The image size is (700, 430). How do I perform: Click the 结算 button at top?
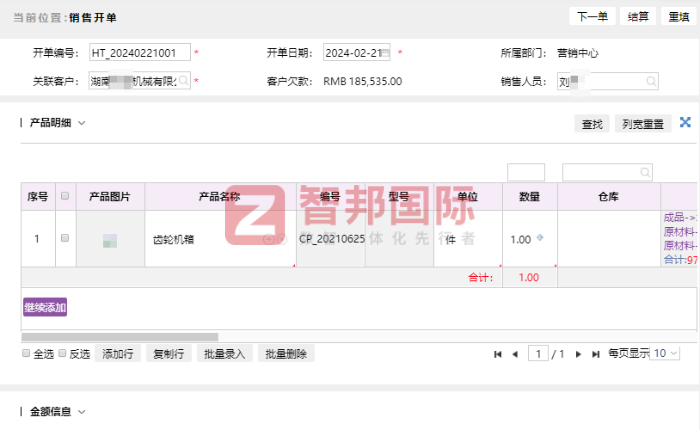click(637, 16)
